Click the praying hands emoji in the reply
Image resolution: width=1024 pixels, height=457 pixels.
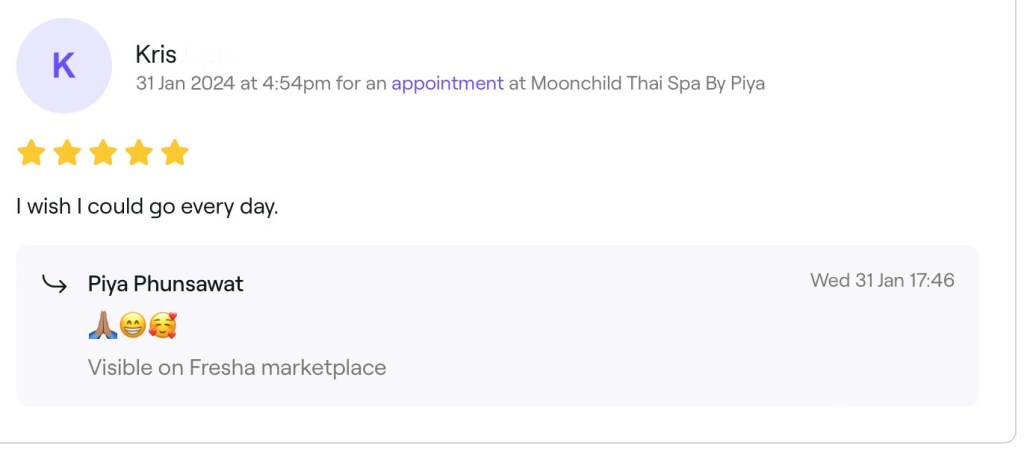102,325
